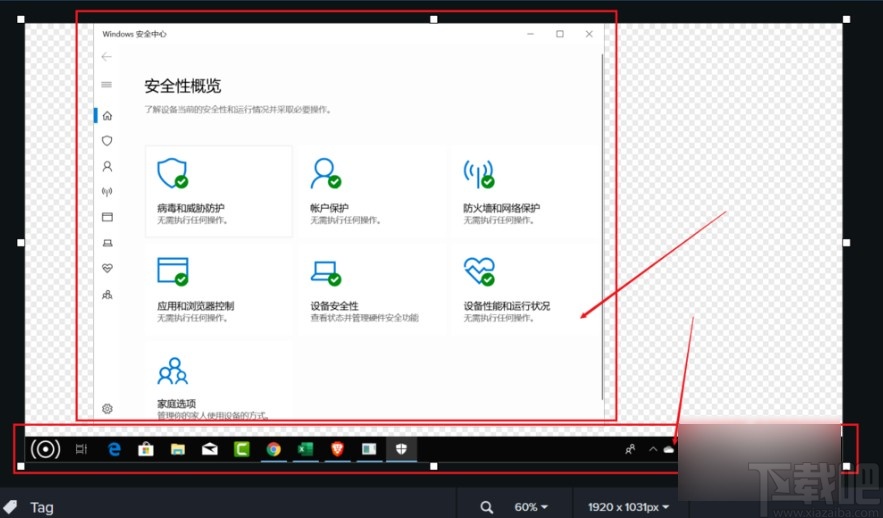Select the family group icon in the sidebar
Image resolution: width=883 pixels, height=518 pixels.
(x=107, y=294)
